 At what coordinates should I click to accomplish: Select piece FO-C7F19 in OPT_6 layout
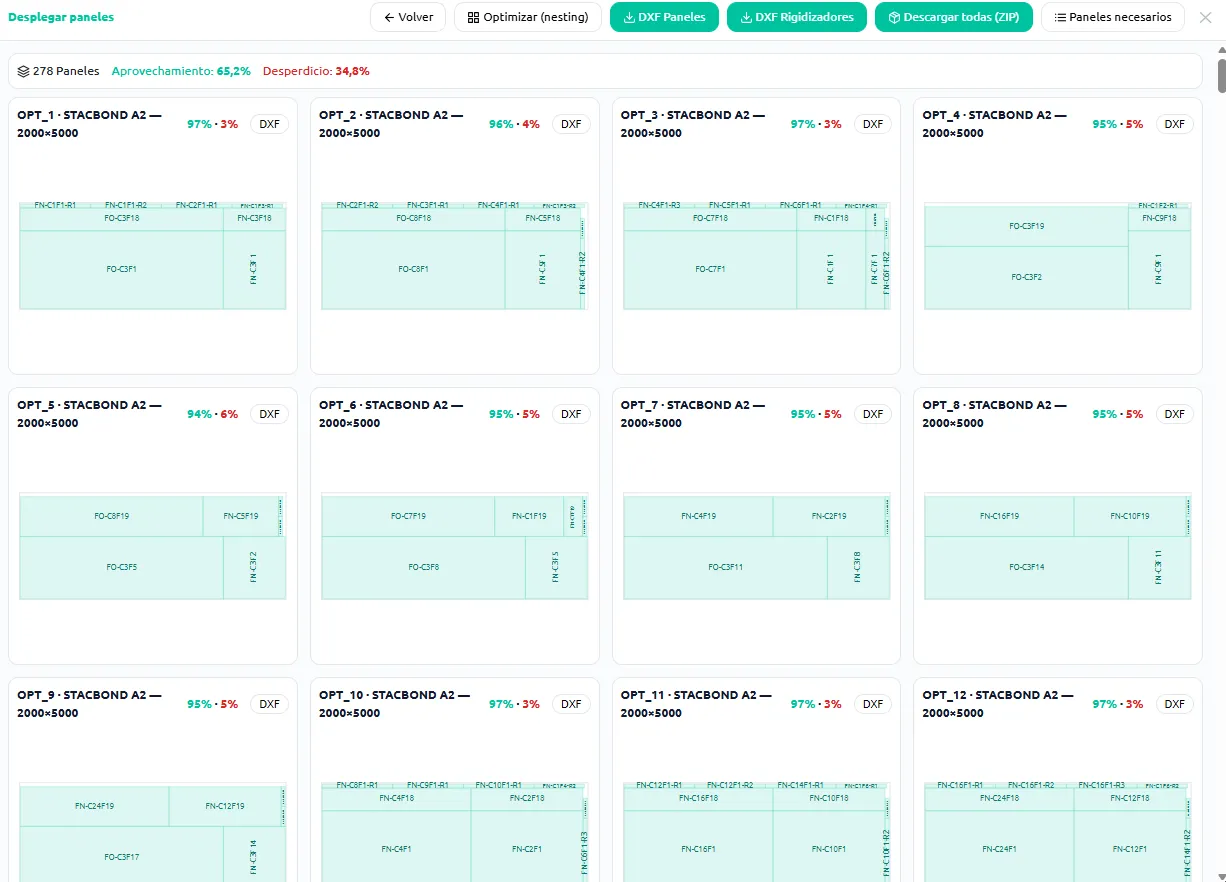[408, 516]
